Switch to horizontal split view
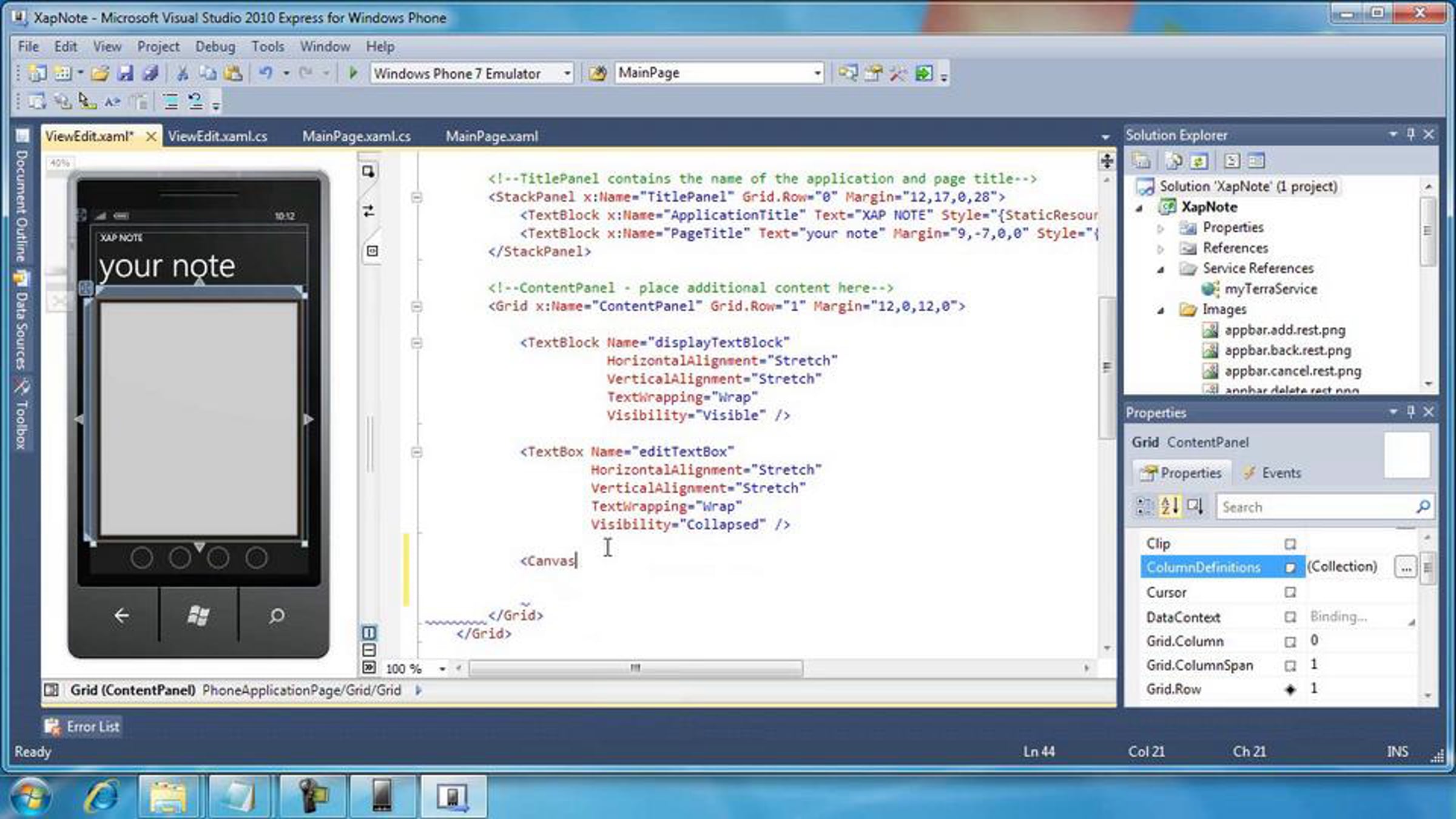 pyautogui.click(x=369, y=650)
